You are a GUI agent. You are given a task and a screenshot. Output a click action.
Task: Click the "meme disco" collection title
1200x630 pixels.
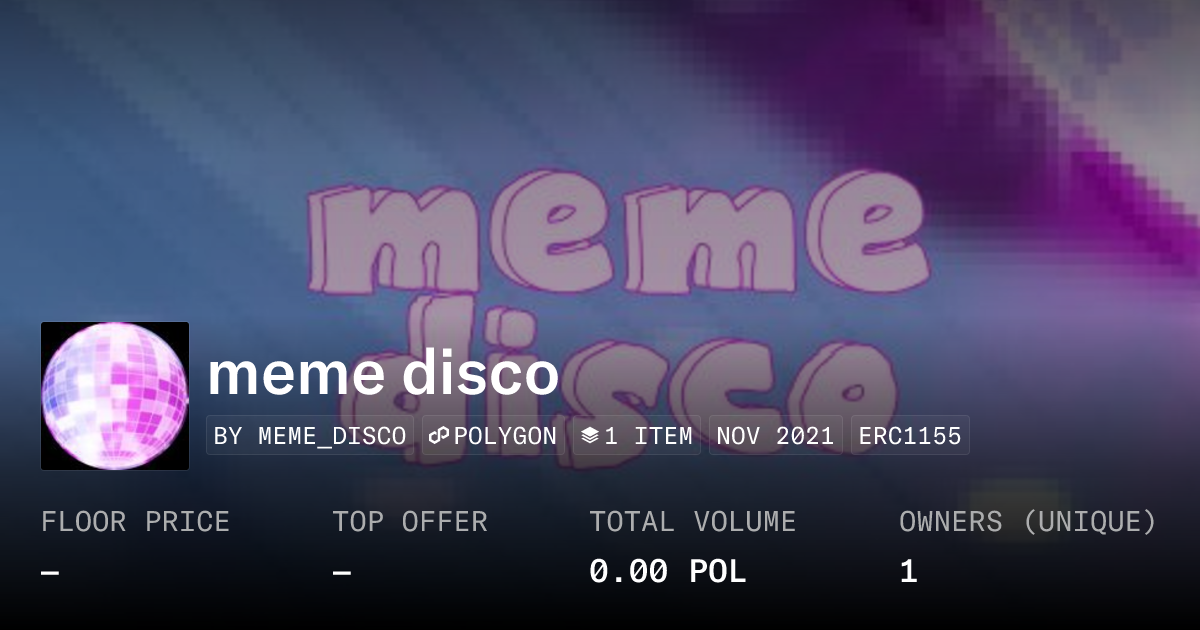(x=383, y=373)
